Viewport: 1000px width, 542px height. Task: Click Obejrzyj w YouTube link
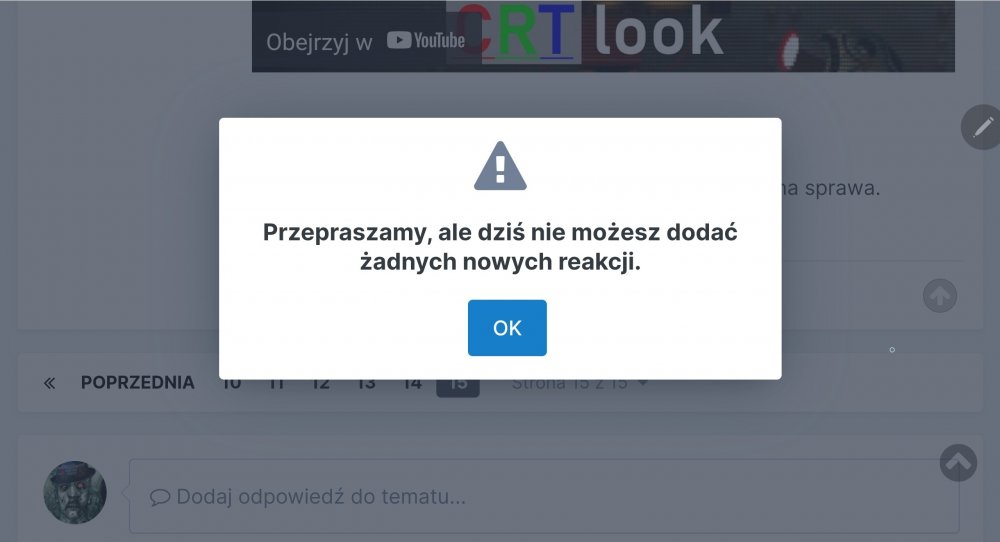point(365,41)
